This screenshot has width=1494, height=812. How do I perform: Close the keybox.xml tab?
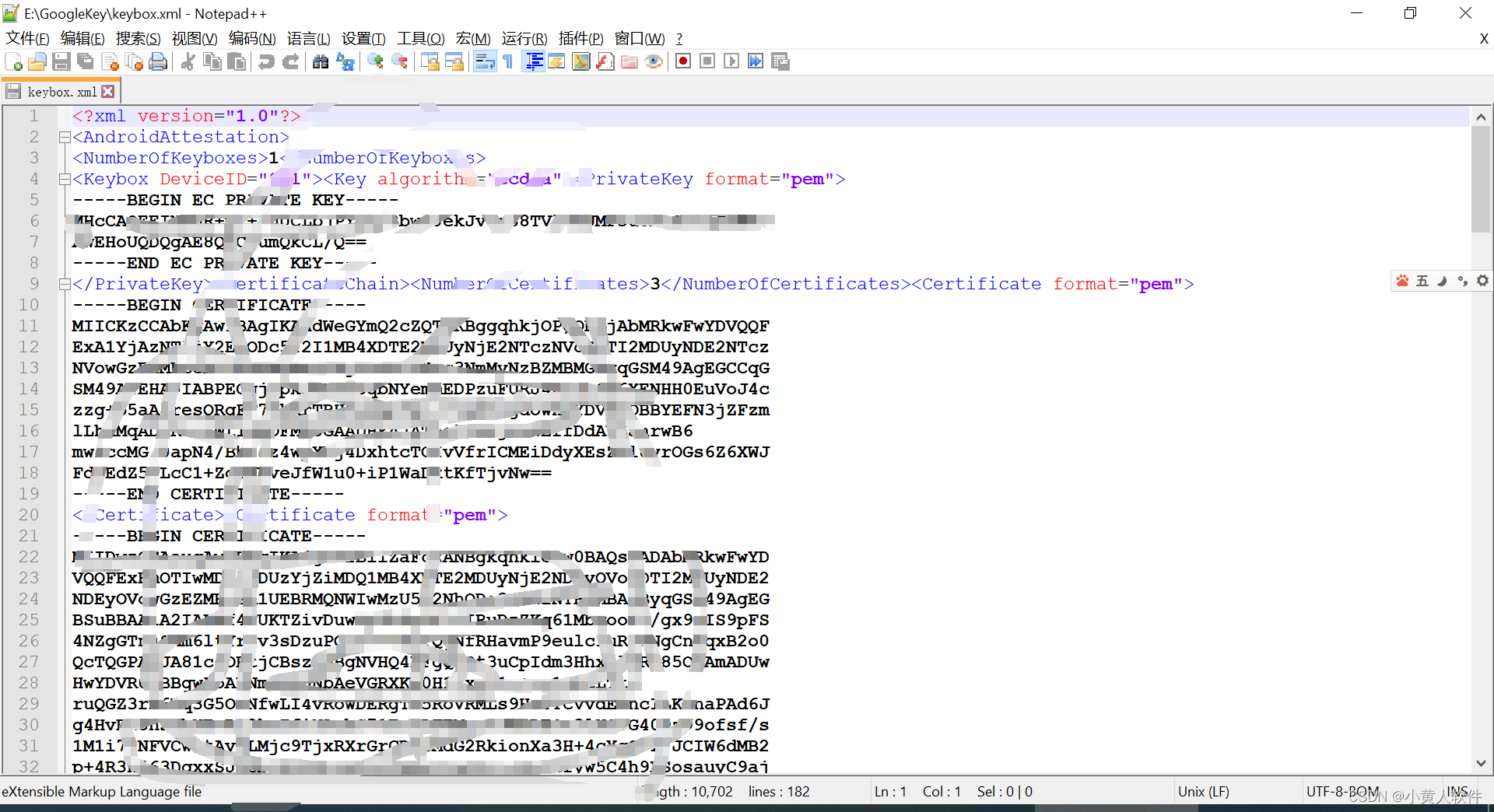[x=108, y=90]
